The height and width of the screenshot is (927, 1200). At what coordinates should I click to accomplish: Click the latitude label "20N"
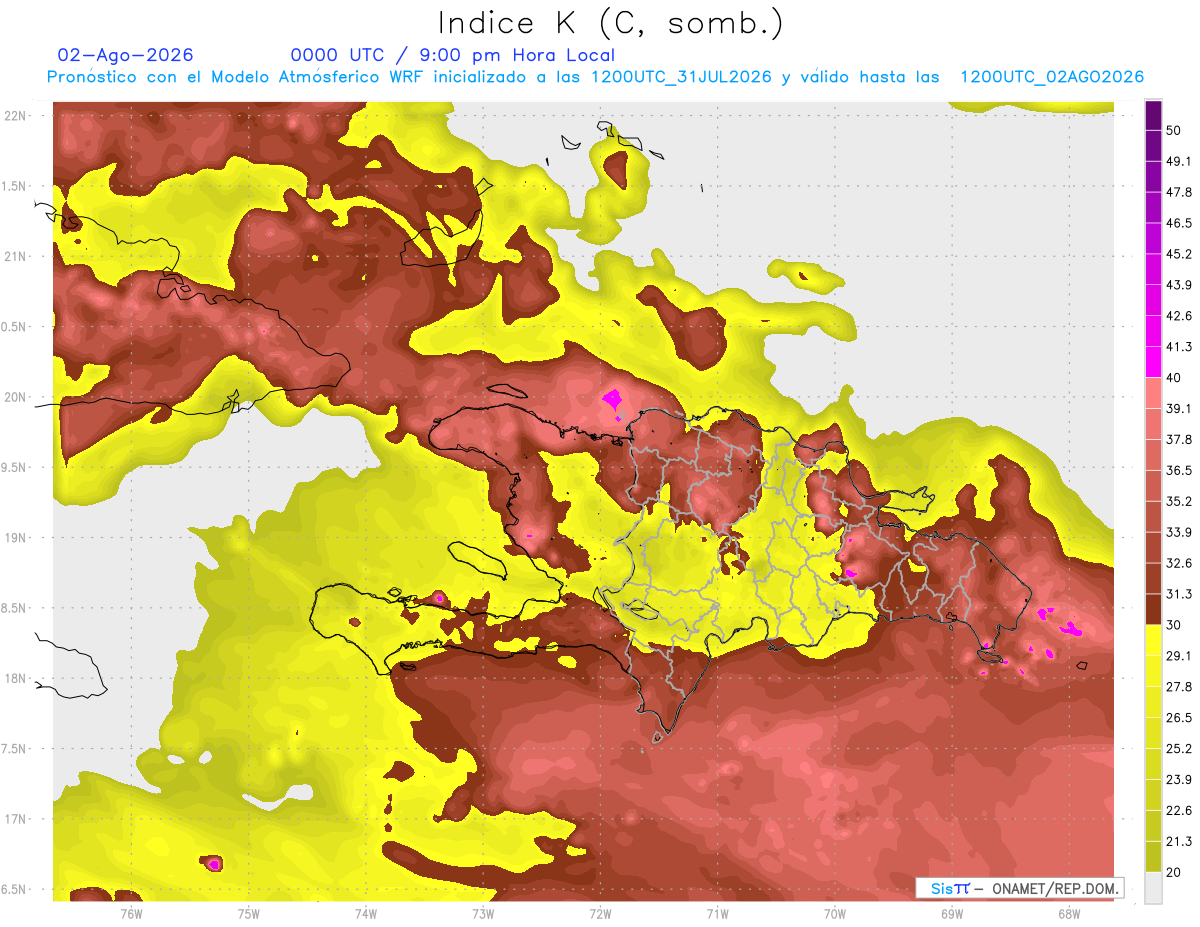(15, 397)
